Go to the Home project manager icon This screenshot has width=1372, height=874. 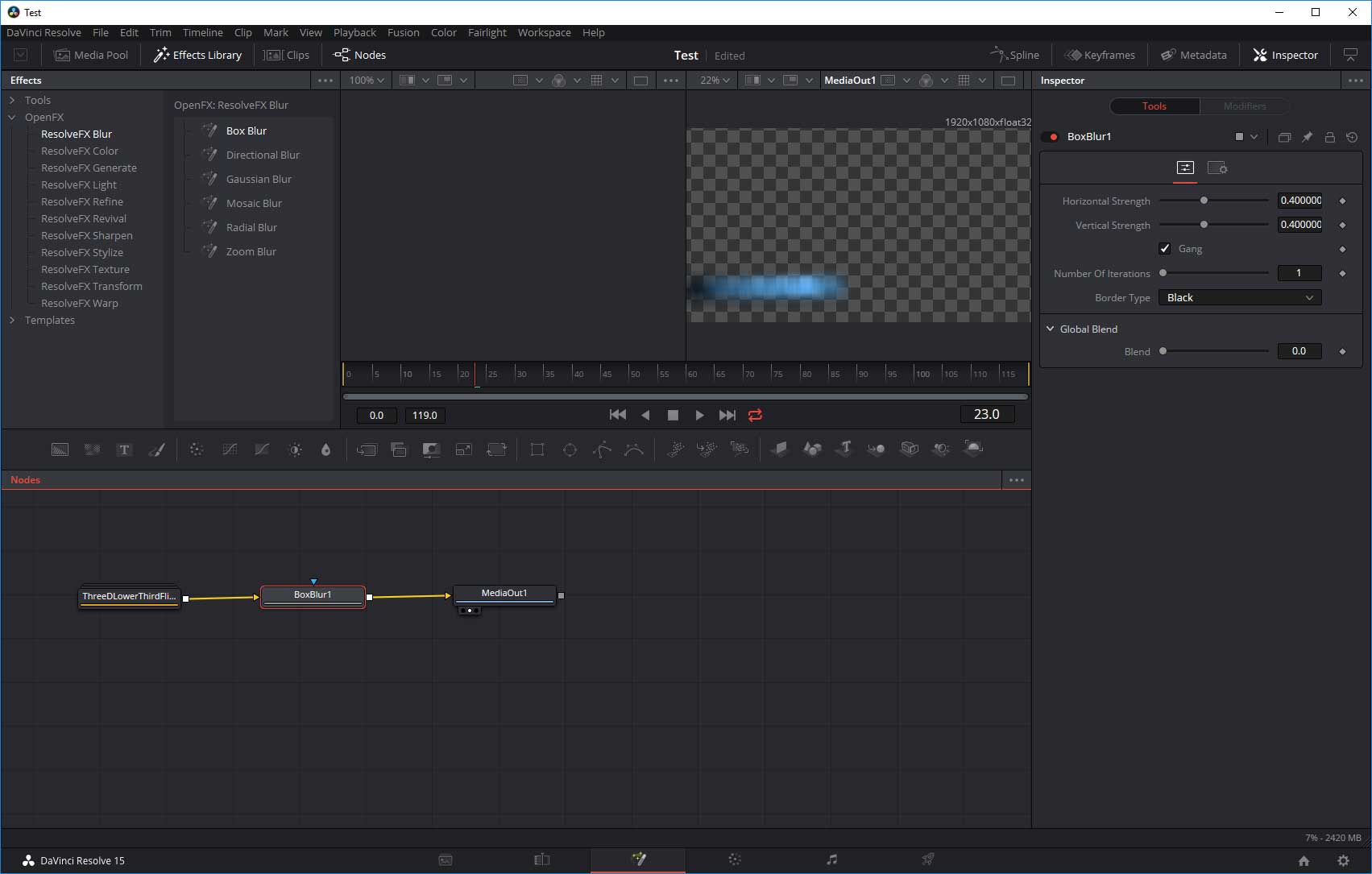pyautogui.click(x=1304, y=860)
